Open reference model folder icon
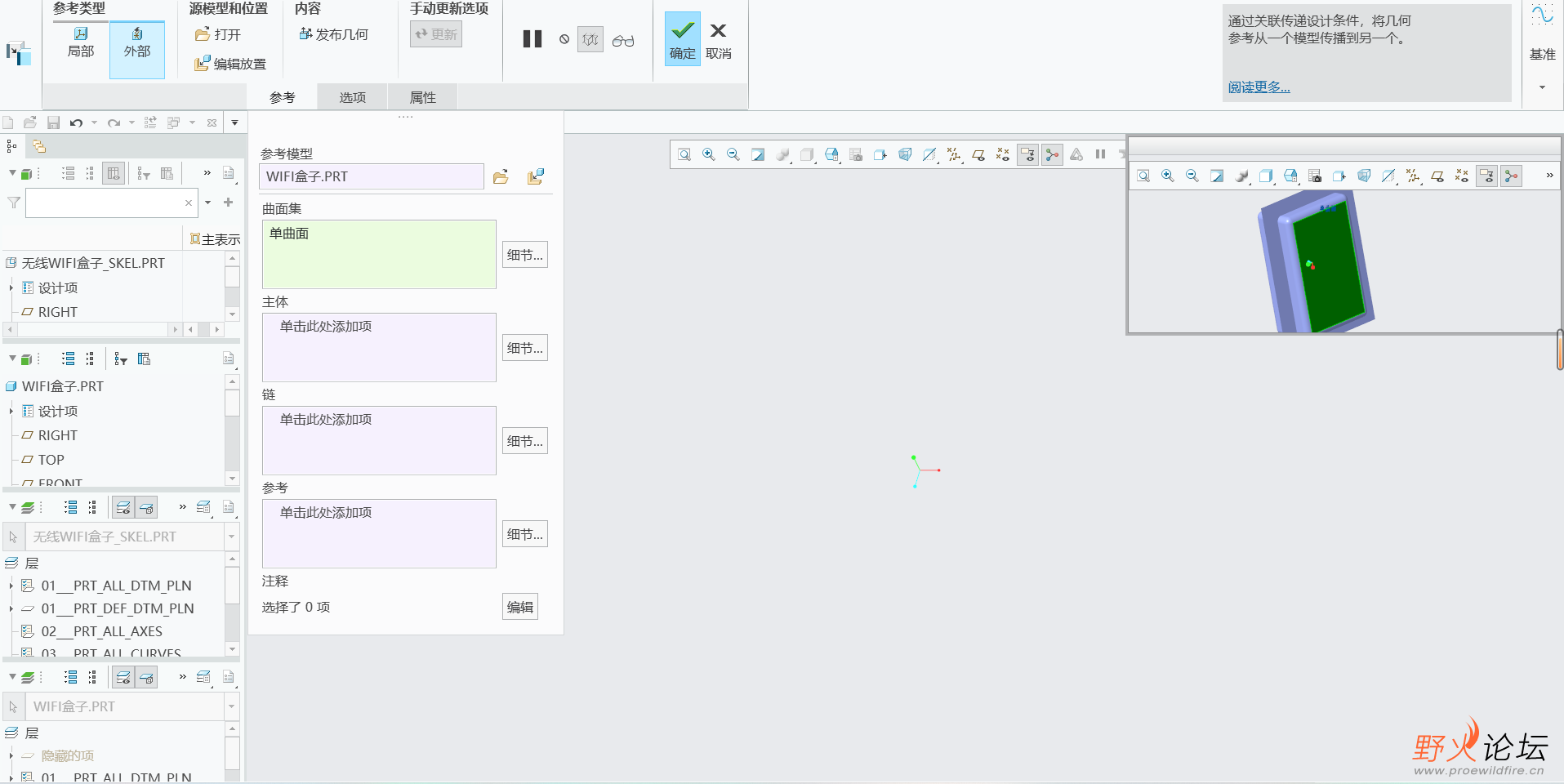 [501, 176]
